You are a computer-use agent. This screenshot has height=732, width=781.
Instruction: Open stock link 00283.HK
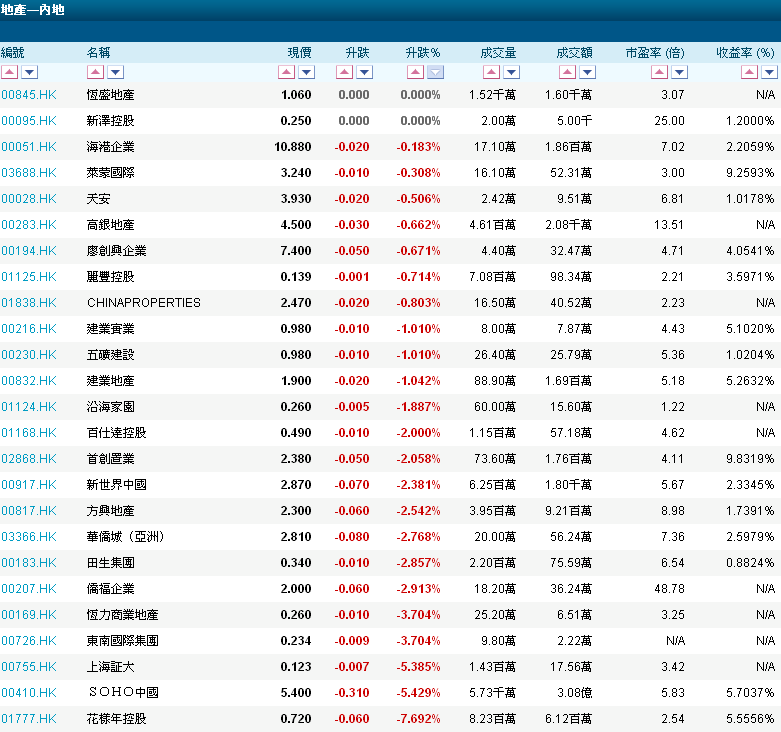click(x=29, y=225)
